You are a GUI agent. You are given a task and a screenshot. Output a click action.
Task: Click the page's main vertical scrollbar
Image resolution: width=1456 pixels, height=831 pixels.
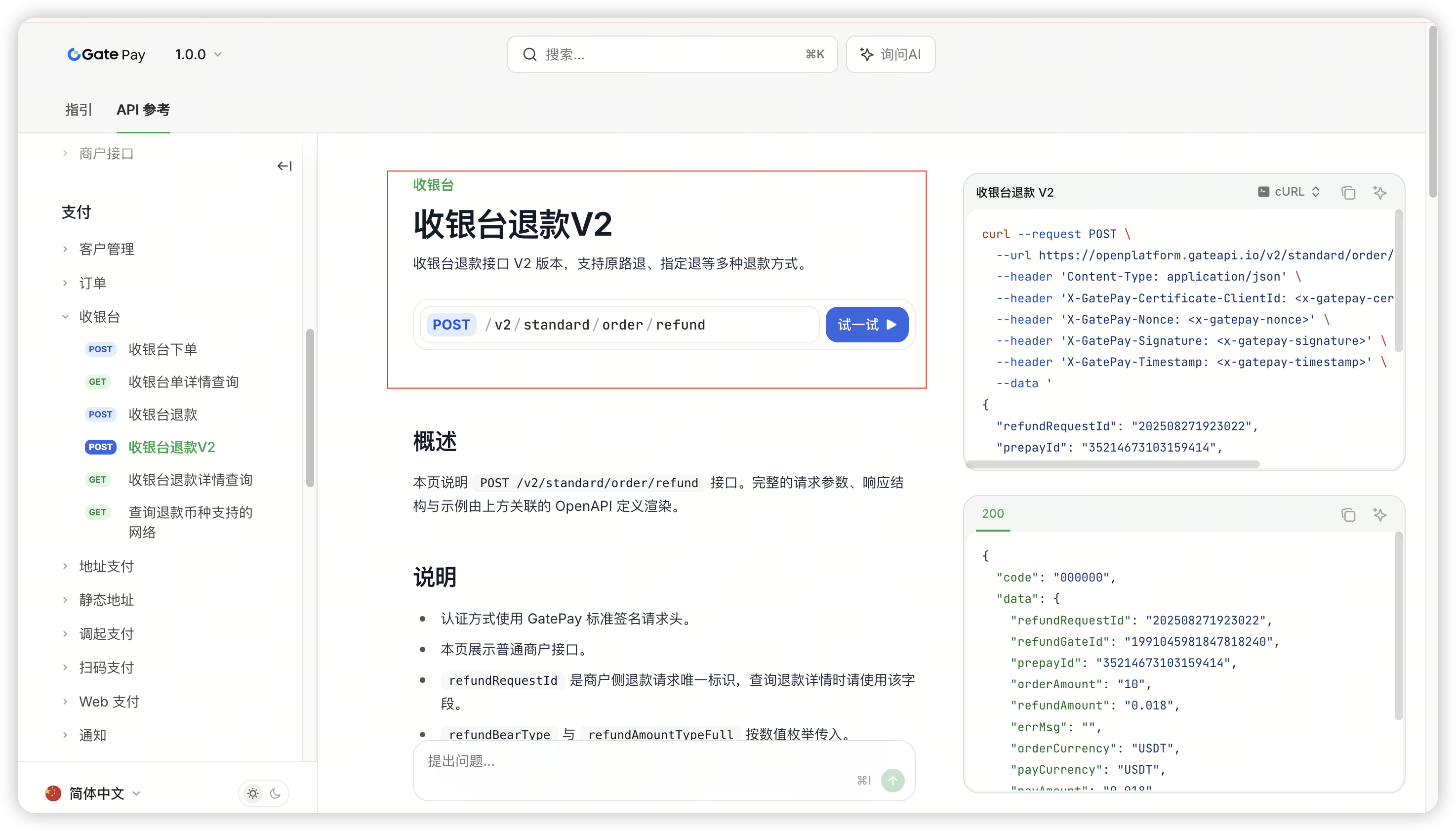click(x=1433, y=111)
